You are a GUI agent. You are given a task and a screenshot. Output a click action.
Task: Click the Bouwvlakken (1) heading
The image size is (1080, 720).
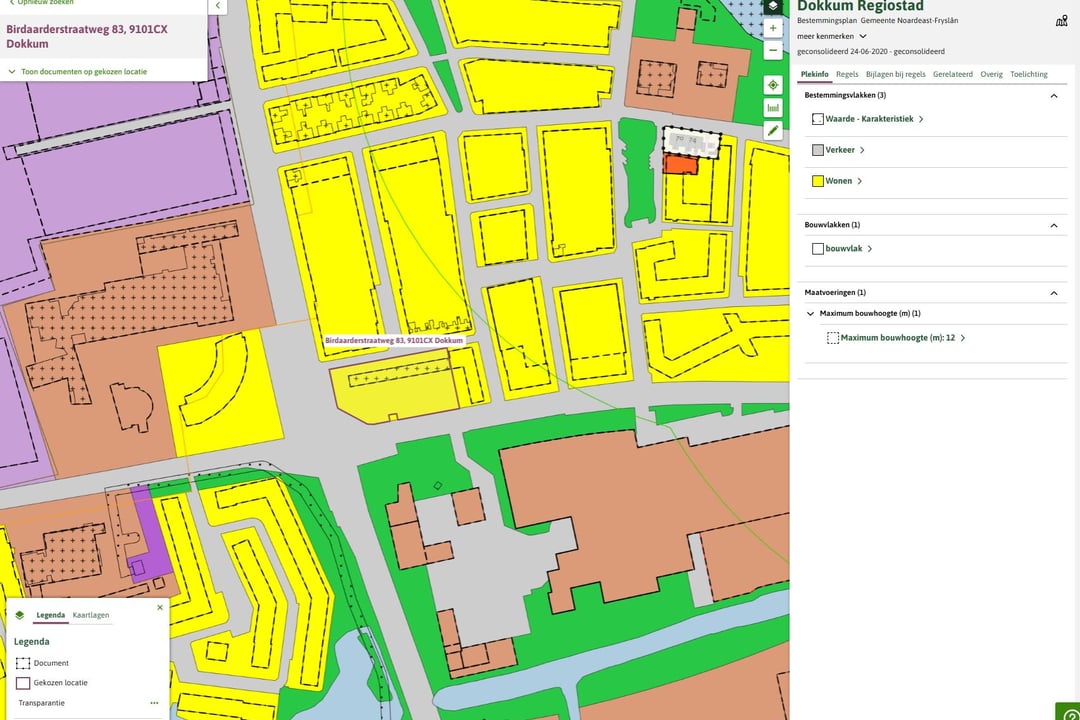[x=832, y=225]
